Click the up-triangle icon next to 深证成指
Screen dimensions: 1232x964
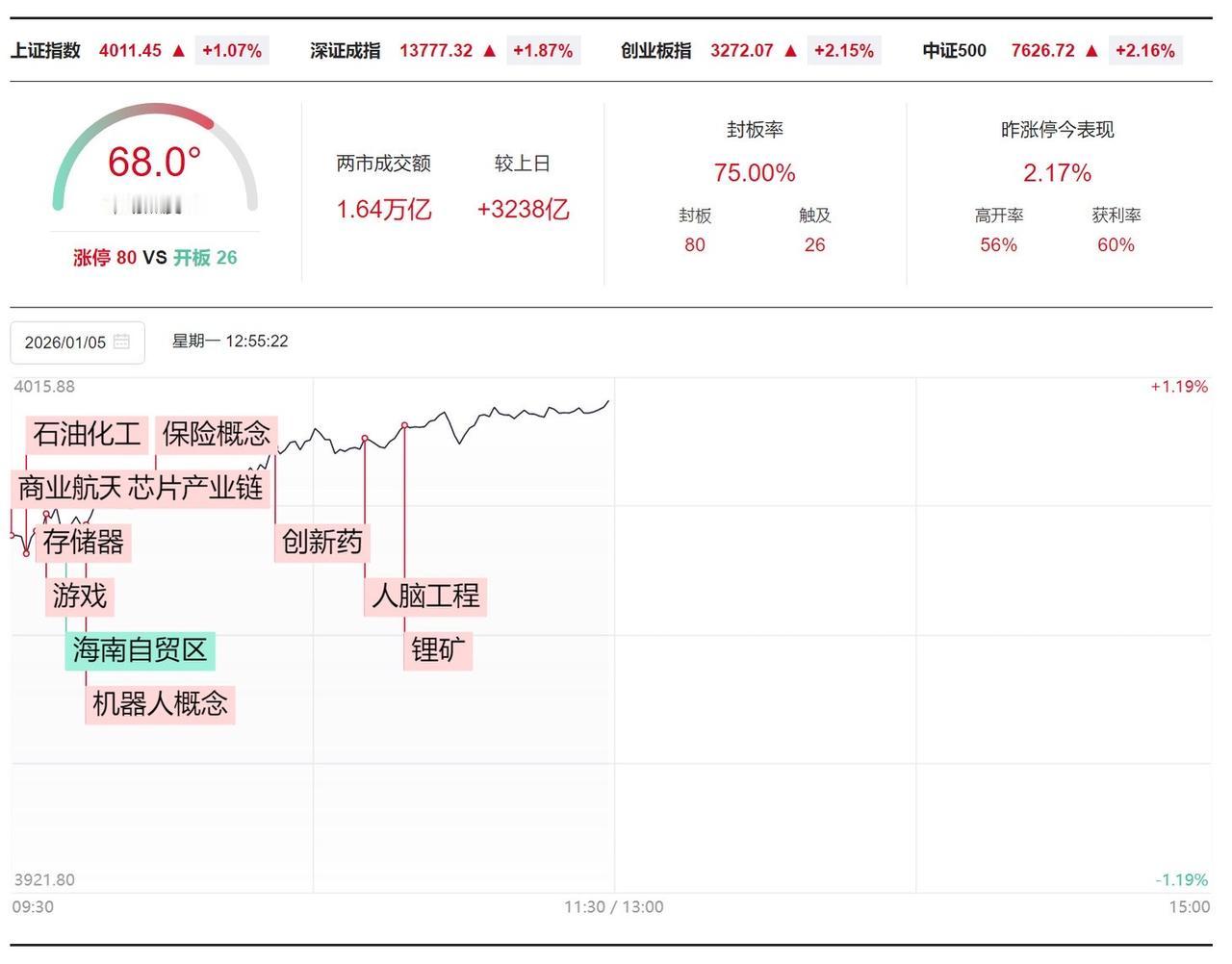(489, 50)
